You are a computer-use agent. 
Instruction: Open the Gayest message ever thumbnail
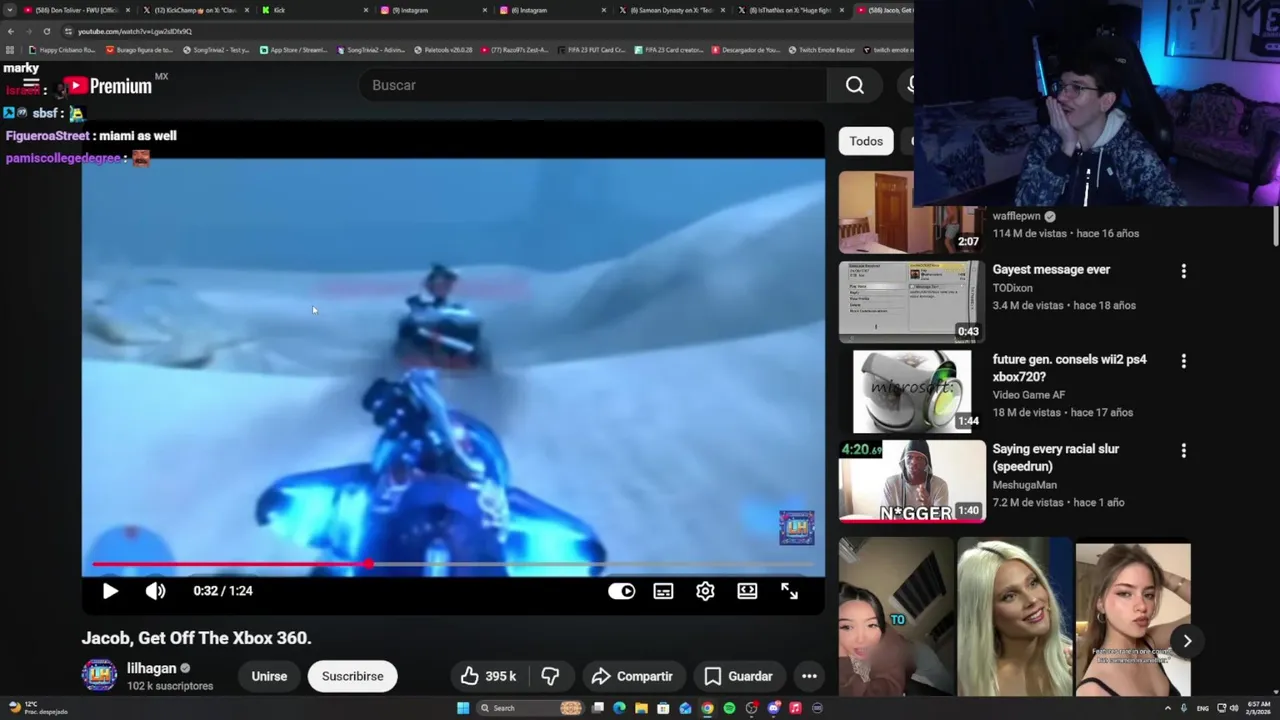coord(912,301)
